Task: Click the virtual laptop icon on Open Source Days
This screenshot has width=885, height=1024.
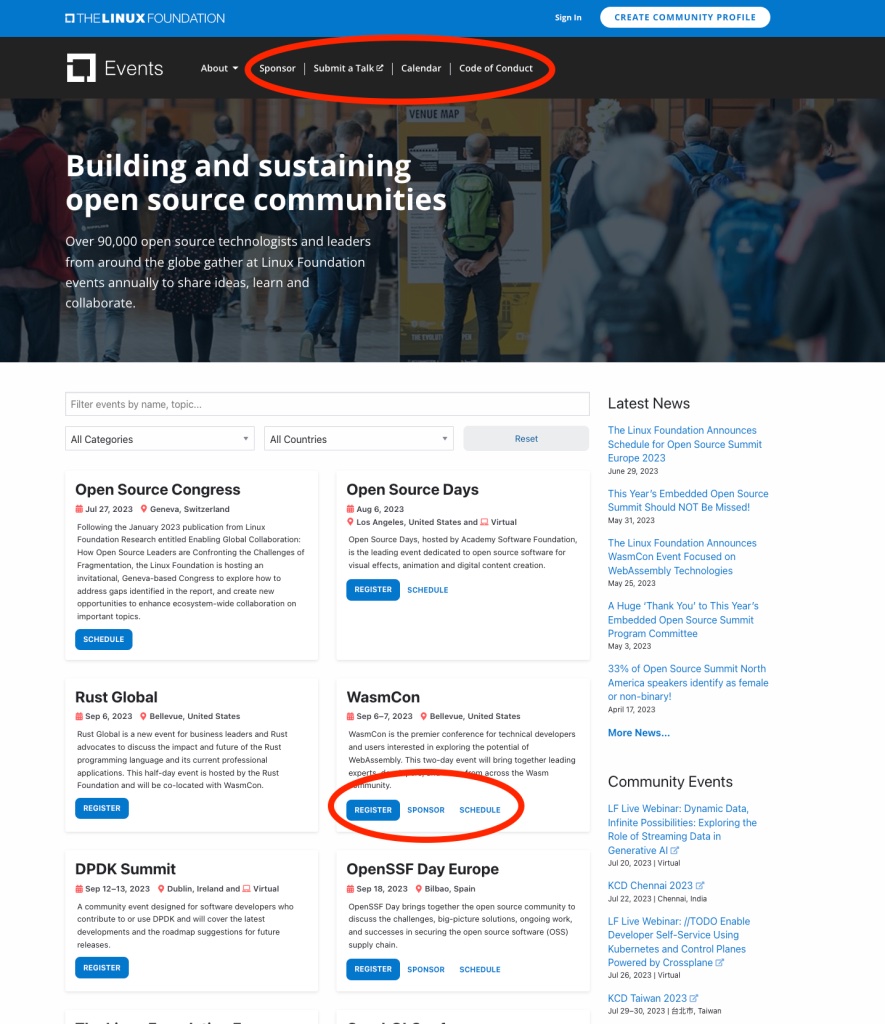Action: tap(485, 522)
